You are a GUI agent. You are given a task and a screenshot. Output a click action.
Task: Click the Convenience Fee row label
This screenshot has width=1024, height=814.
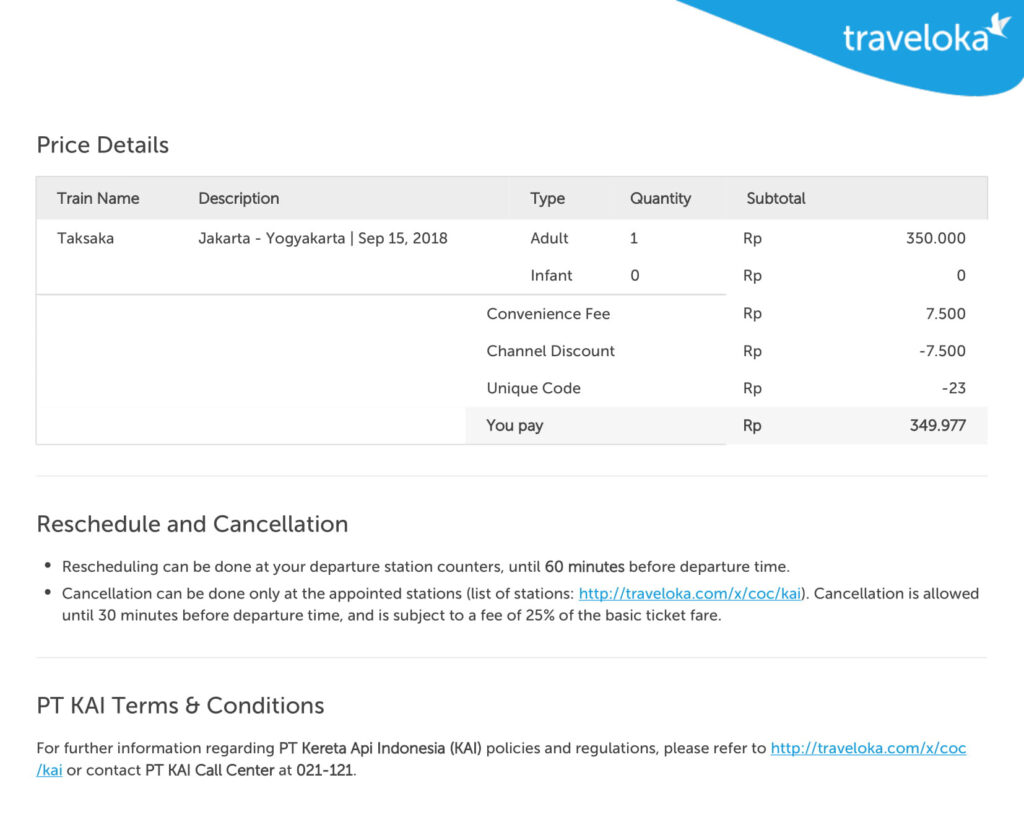coord(548,314)
